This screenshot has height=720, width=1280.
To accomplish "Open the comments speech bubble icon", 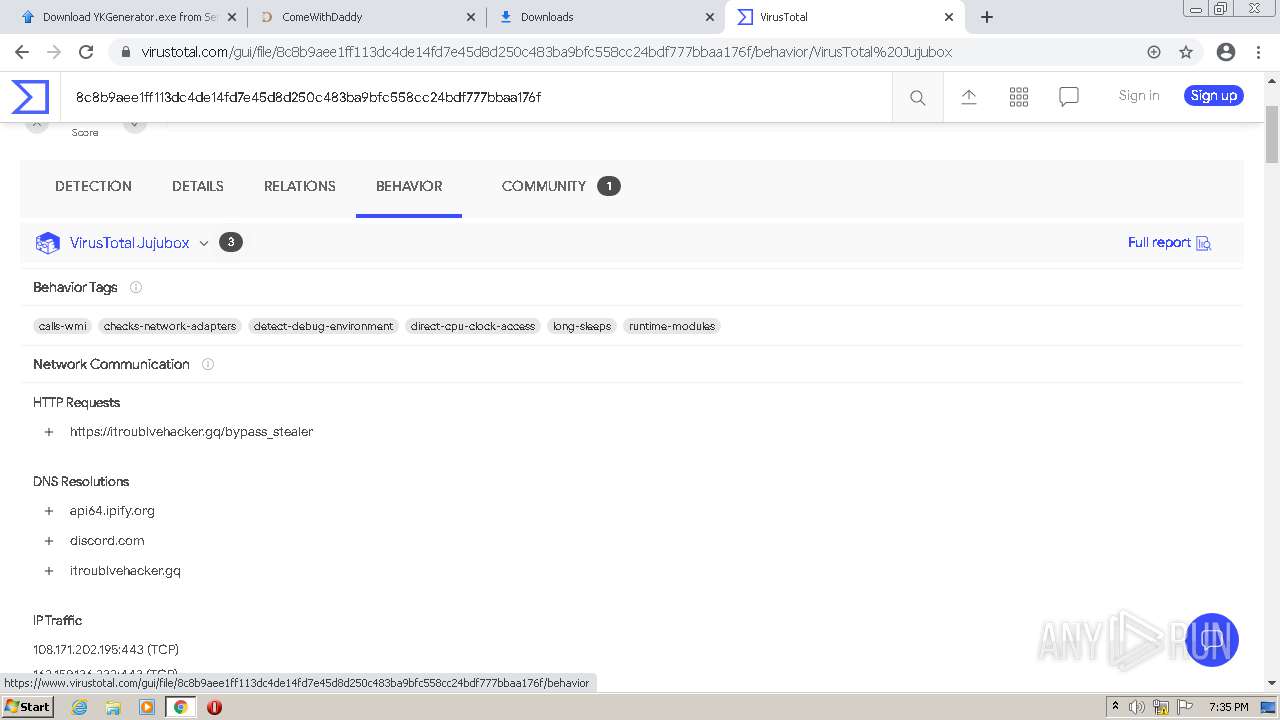I will point(1069,97).
